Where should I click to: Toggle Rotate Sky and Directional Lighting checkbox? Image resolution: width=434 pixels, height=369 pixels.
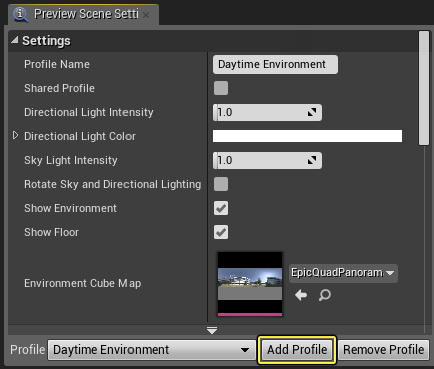pyautogui.click(x=221, y=184)
